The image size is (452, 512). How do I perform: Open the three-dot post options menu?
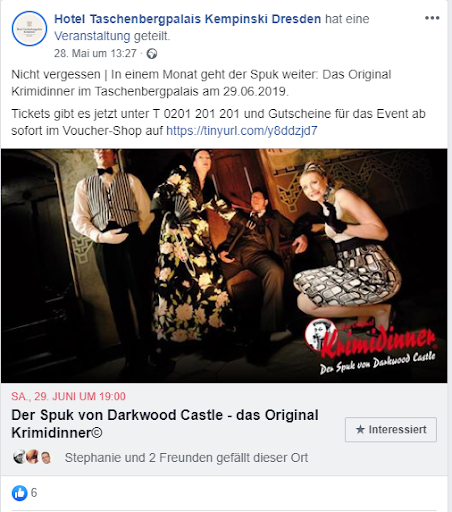point(432,18)
